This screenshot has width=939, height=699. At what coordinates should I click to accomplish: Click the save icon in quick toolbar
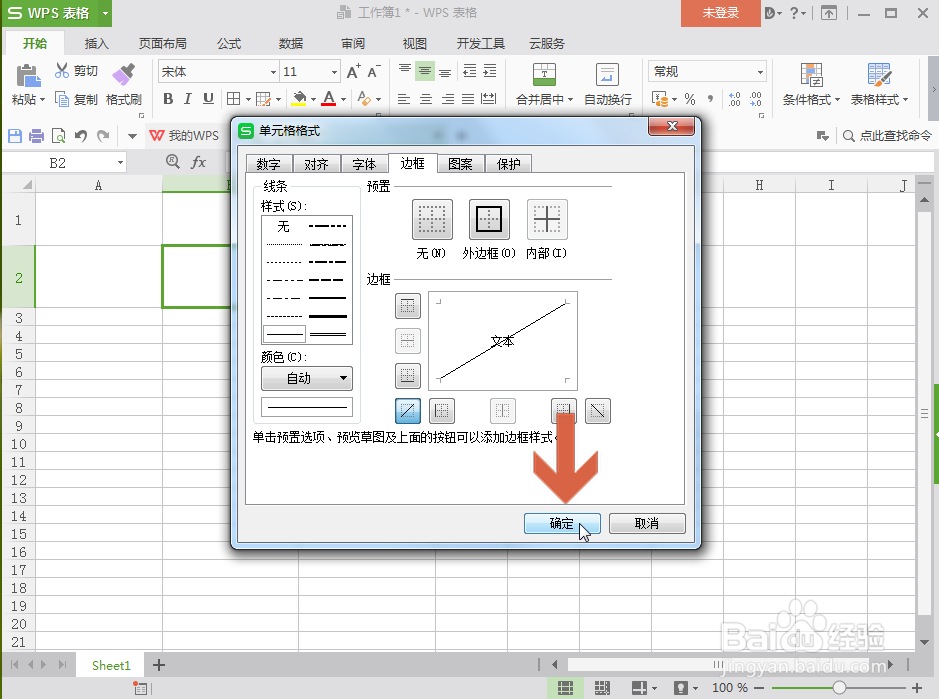click(x=15, y=136)
